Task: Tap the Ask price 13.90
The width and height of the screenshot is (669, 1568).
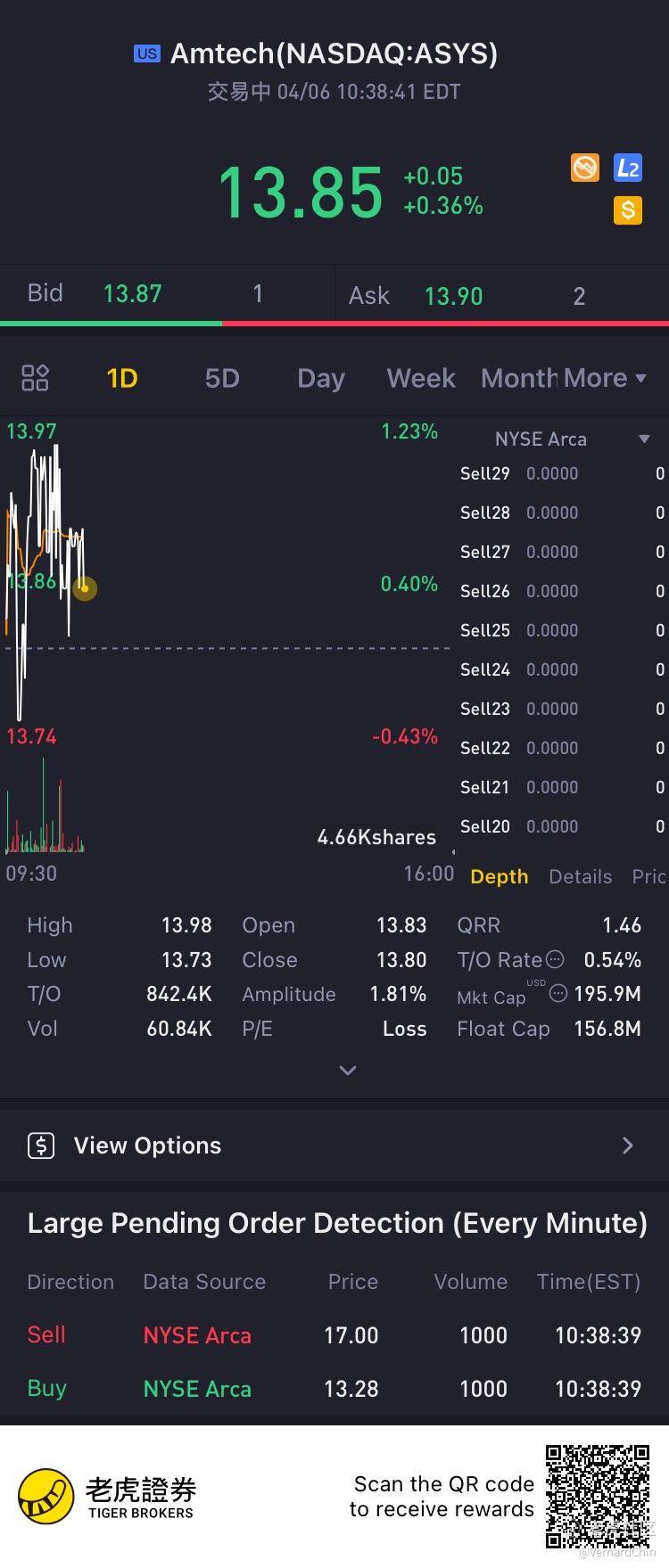Action: click(453, 296)
